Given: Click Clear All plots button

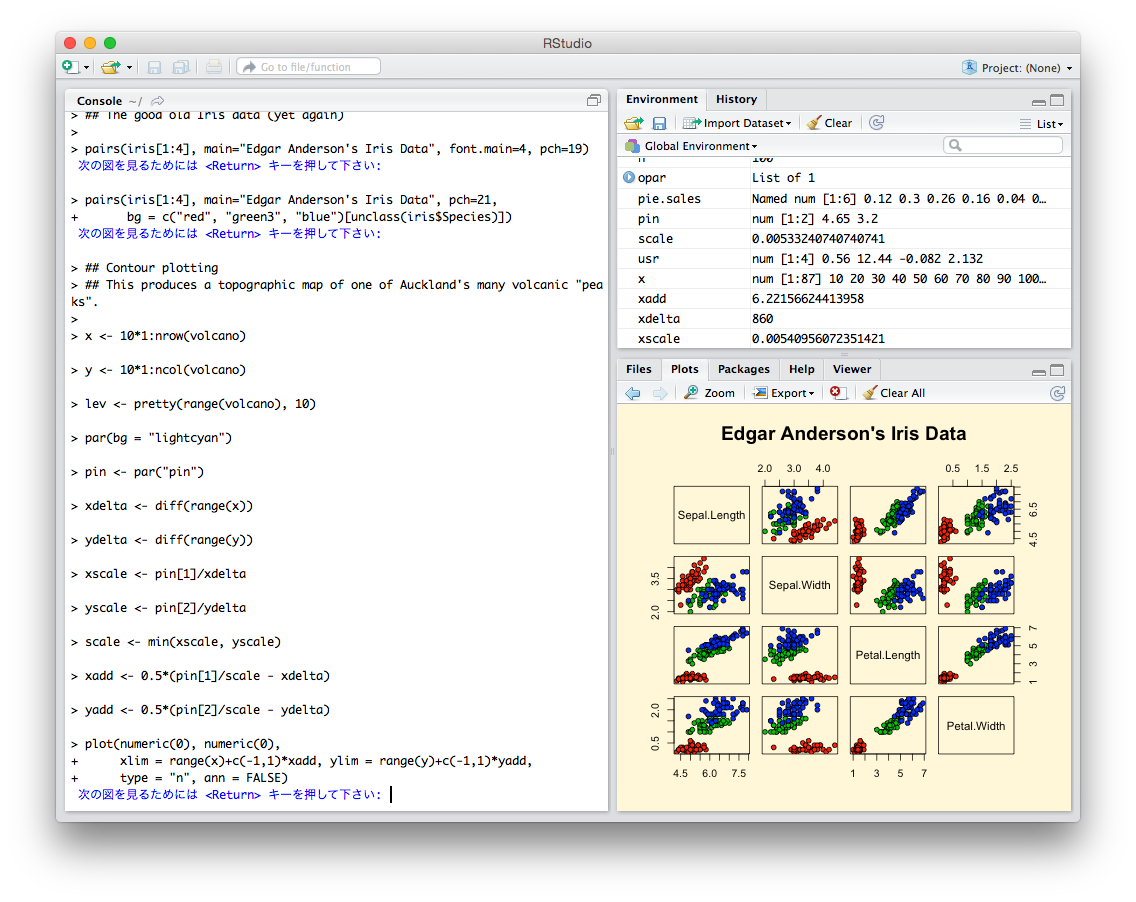Looking at the screenshot, I should 893,393.
